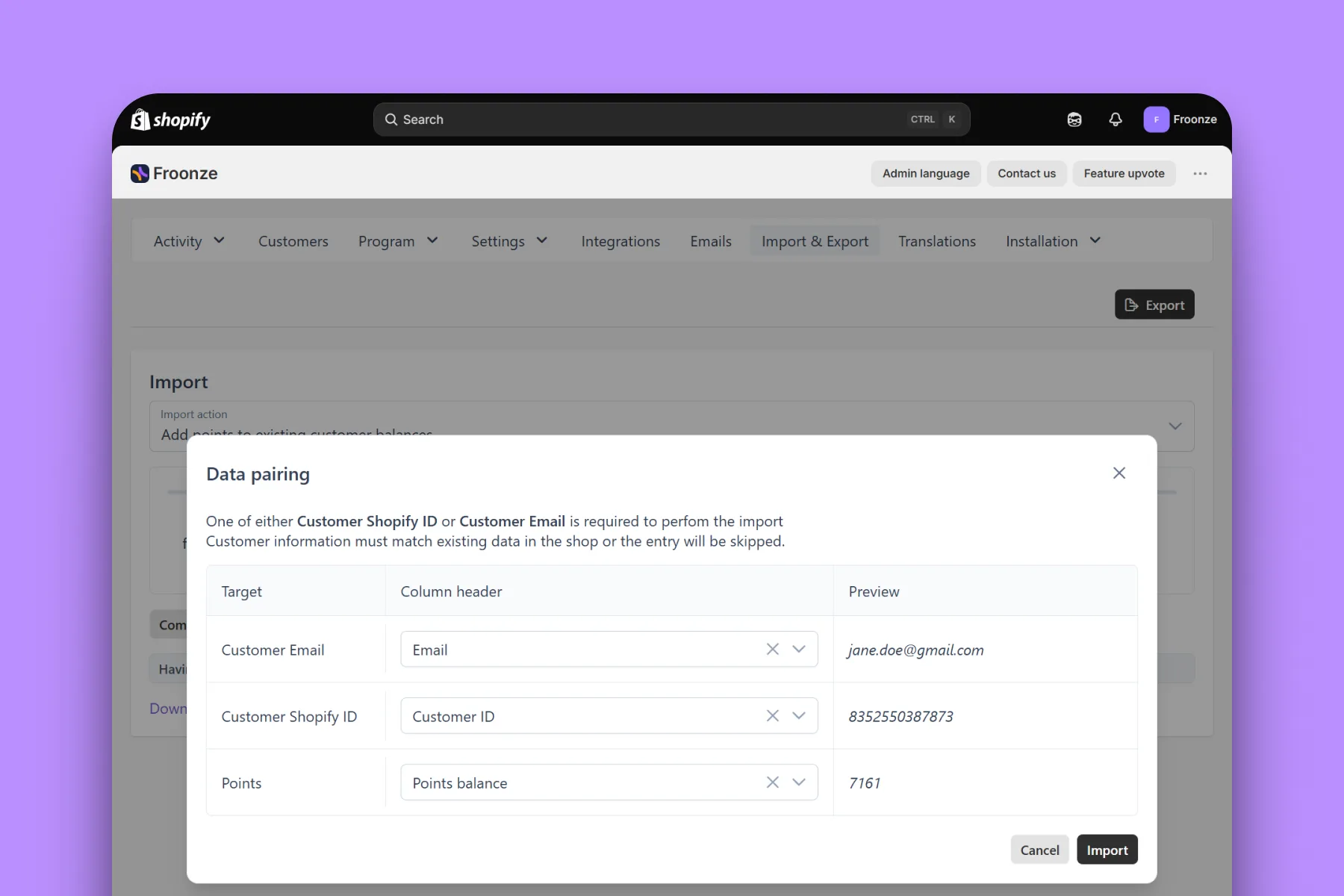
Task: Clear the Email column selection
Action: pos(773,650)
